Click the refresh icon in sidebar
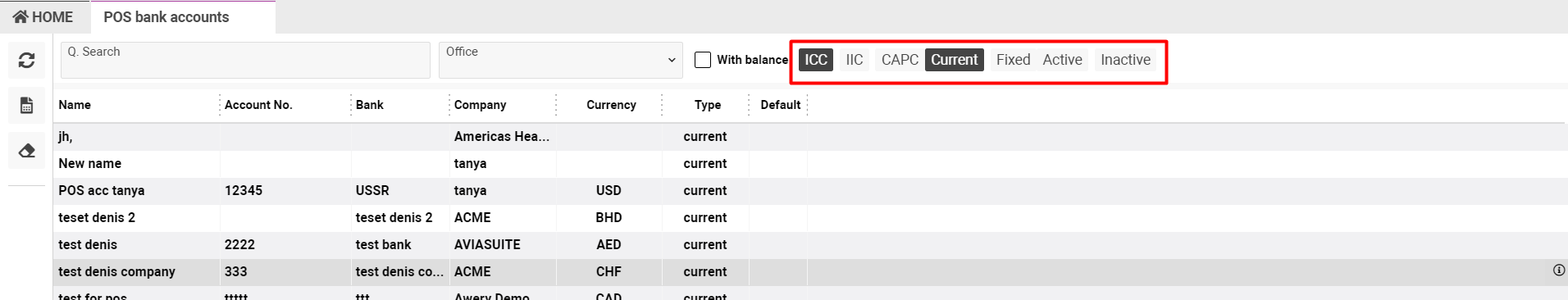Image resolution: width=1568 pixels, height=300 pixels. 26,61
